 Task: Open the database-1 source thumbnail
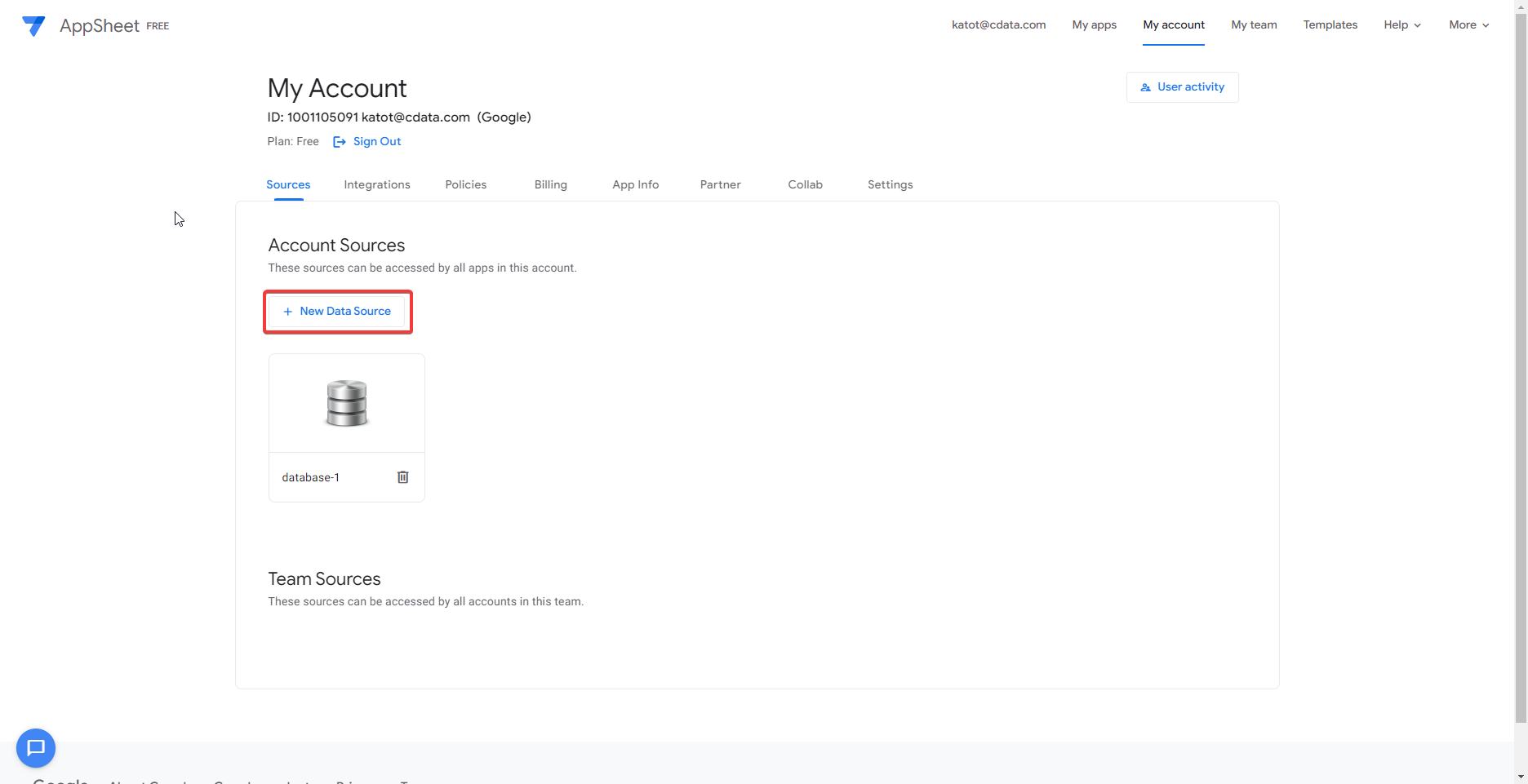[x=347, y=403]
